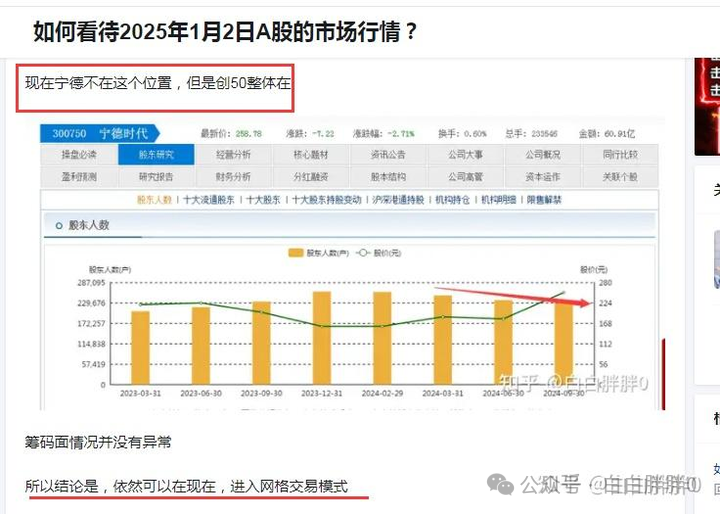Click the 287,095 left axis value
The height and width of the screenshot is (514, 720).
pyautogui.click(x=91, y=283)
